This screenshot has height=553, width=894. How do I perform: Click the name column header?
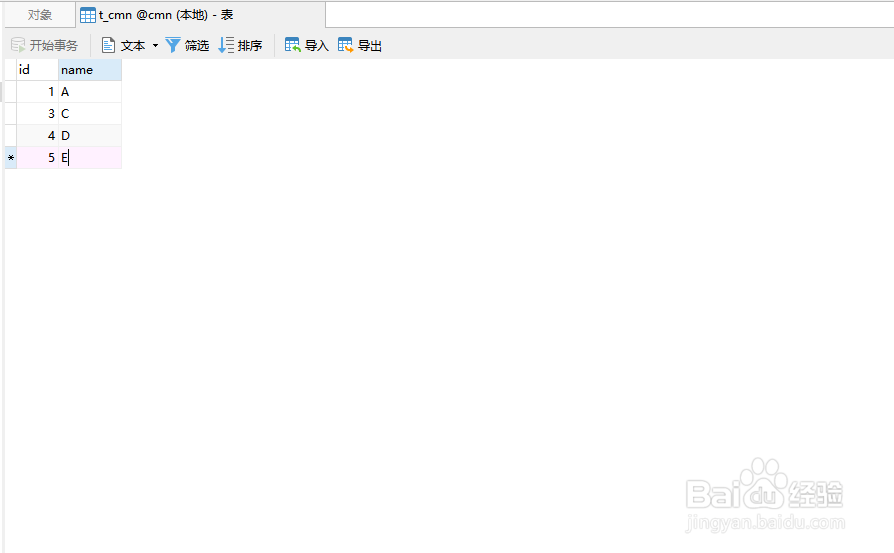90,70
